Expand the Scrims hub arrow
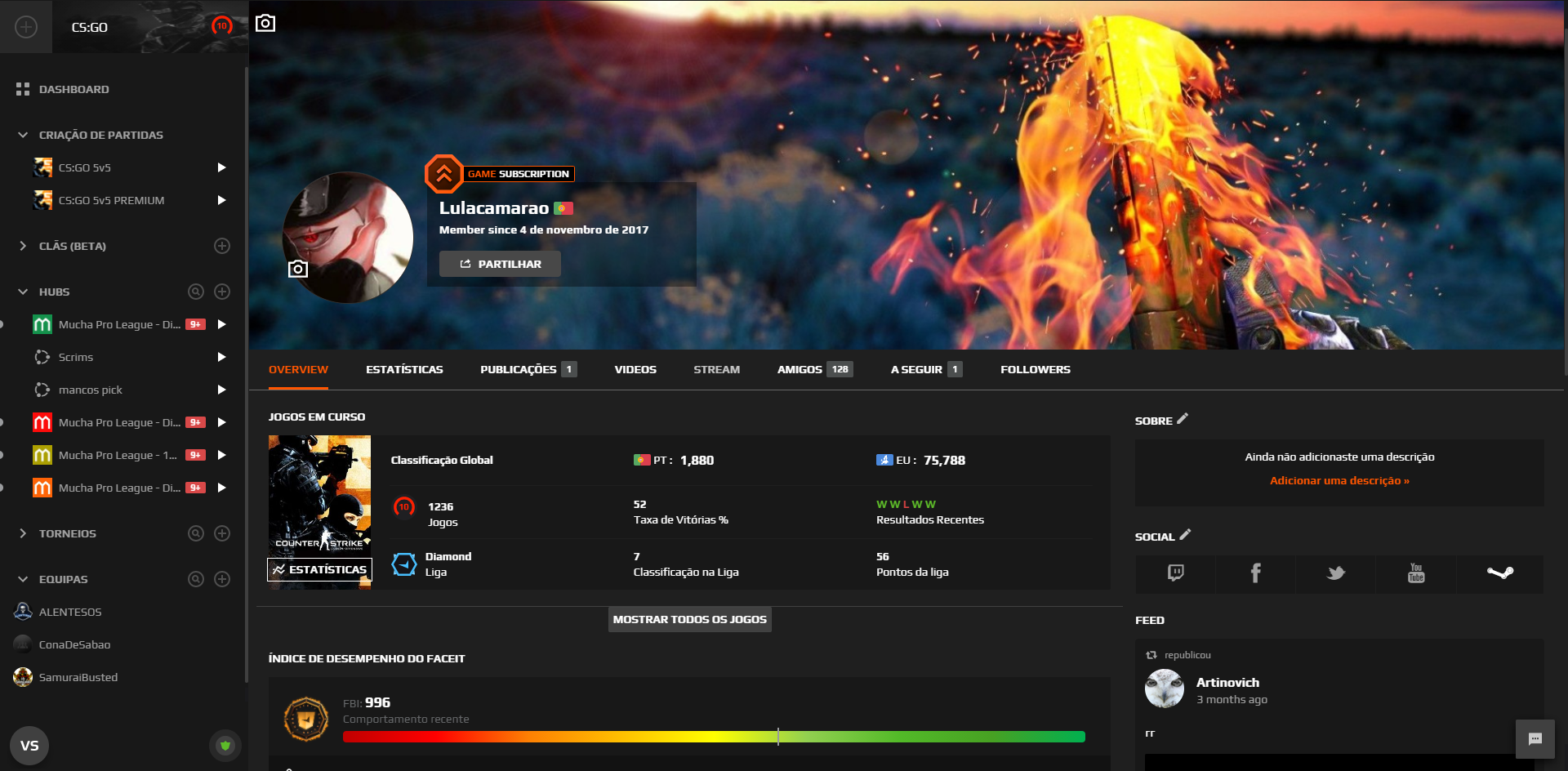 click(x=221, y=357)
